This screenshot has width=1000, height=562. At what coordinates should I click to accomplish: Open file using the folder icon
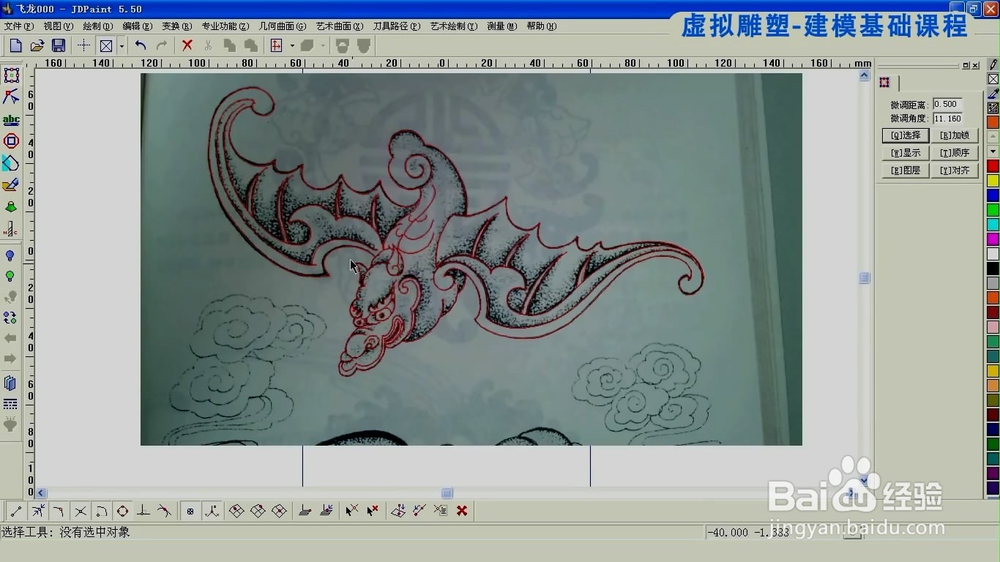click(37, 46)
